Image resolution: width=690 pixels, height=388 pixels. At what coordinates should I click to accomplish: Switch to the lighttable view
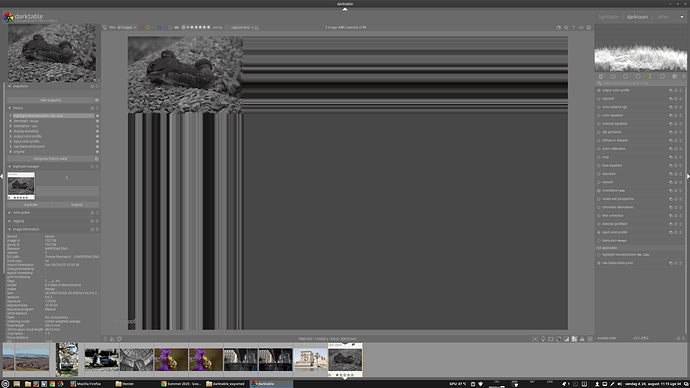[x=609, y=17]
